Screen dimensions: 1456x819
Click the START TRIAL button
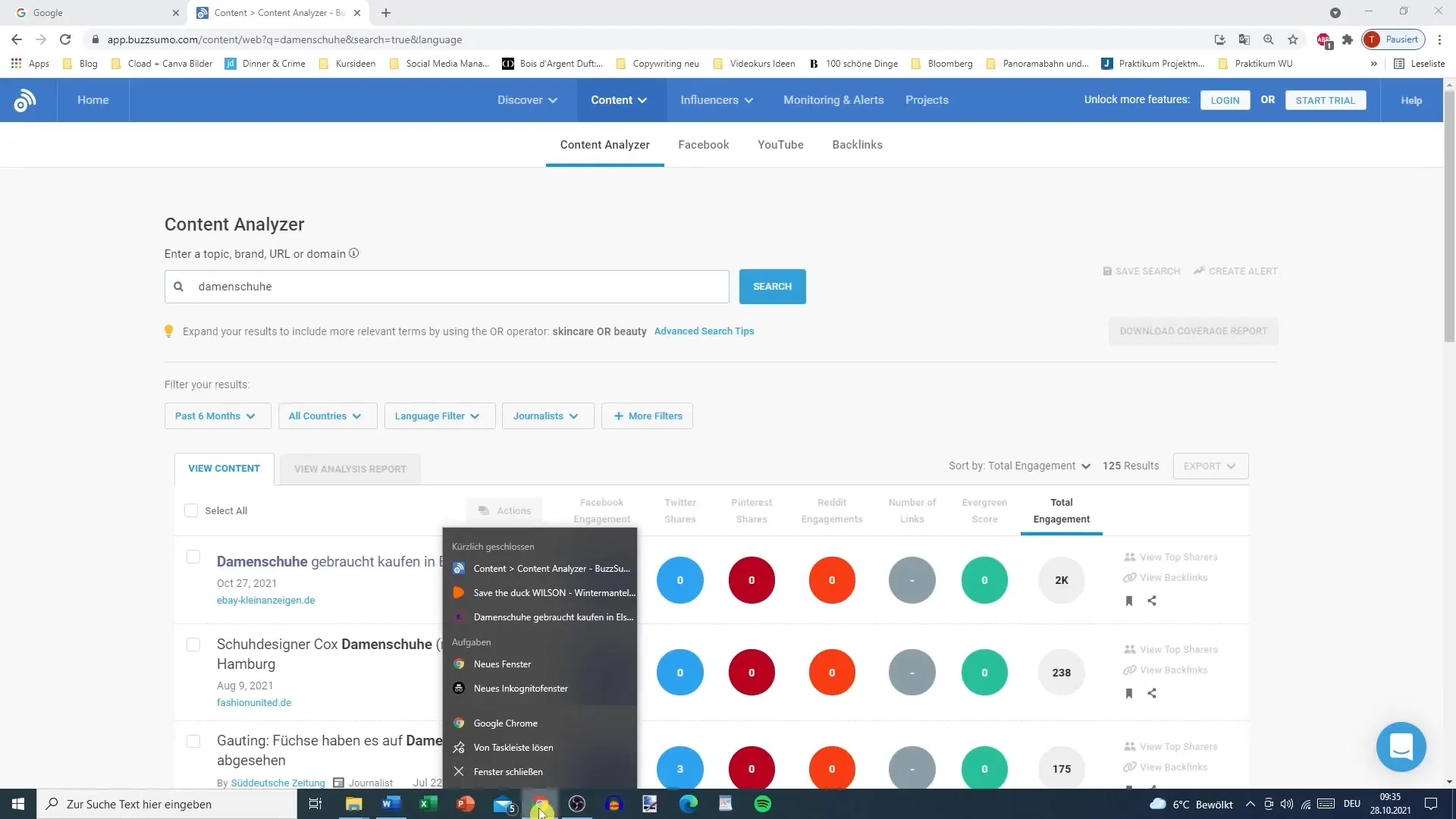pyautogui.click(x=1325, y=100)
